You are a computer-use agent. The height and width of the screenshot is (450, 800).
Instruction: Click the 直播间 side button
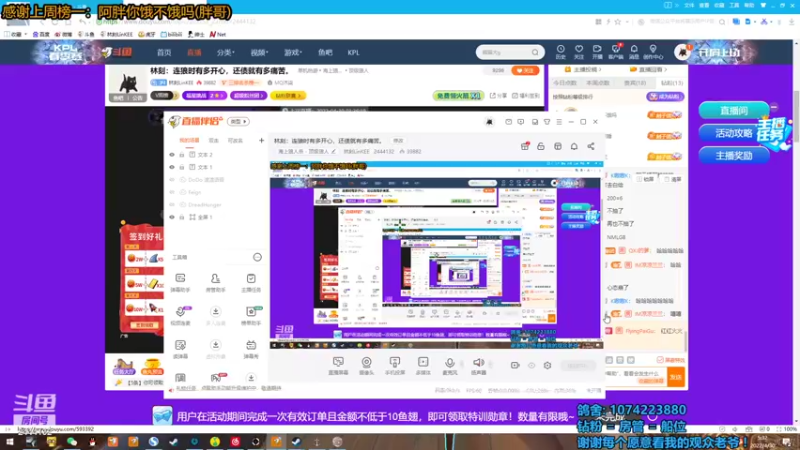[734, 110]
